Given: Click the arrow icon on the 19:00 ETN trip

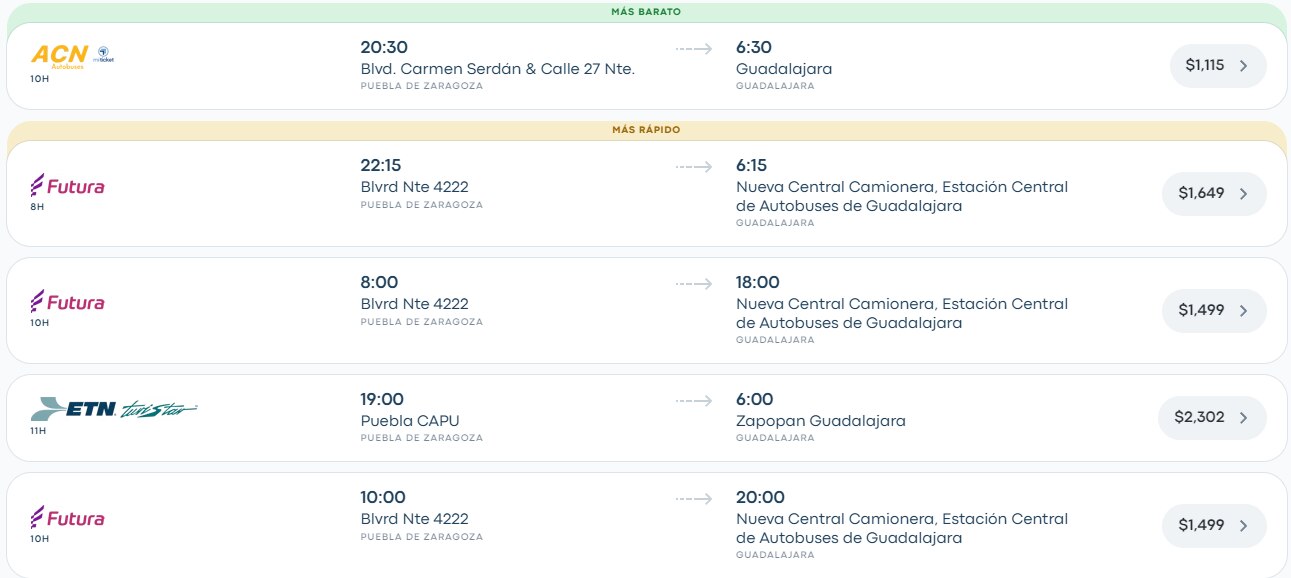Looking at the screenshot, I should point(693,400).
